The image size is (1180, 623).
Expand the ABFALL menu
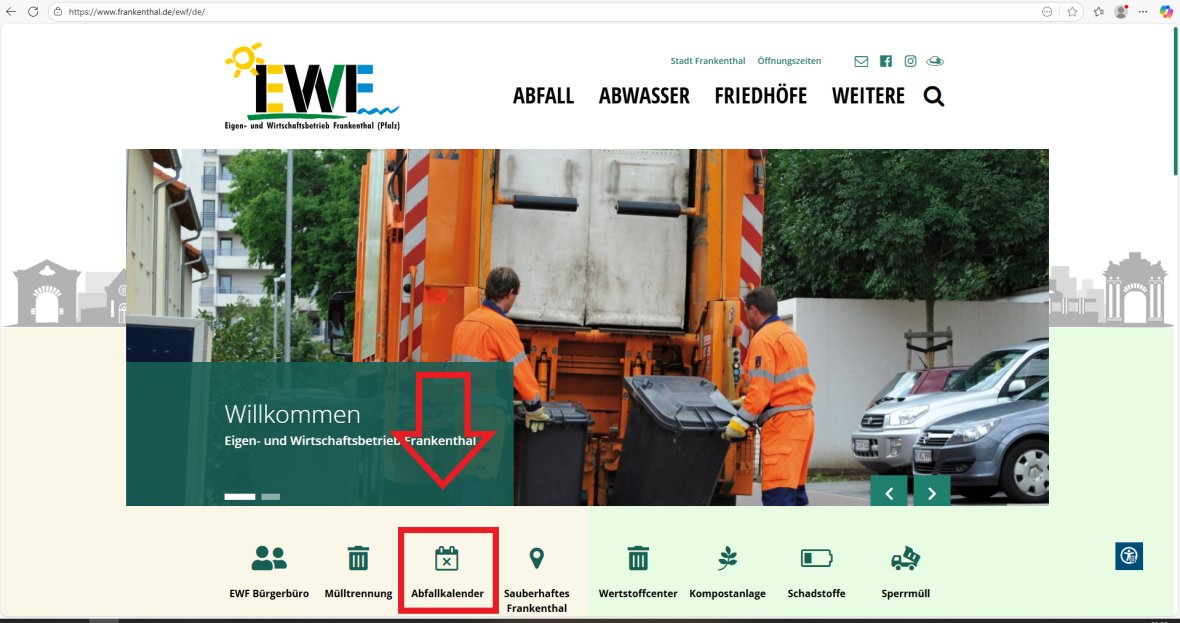543,96
